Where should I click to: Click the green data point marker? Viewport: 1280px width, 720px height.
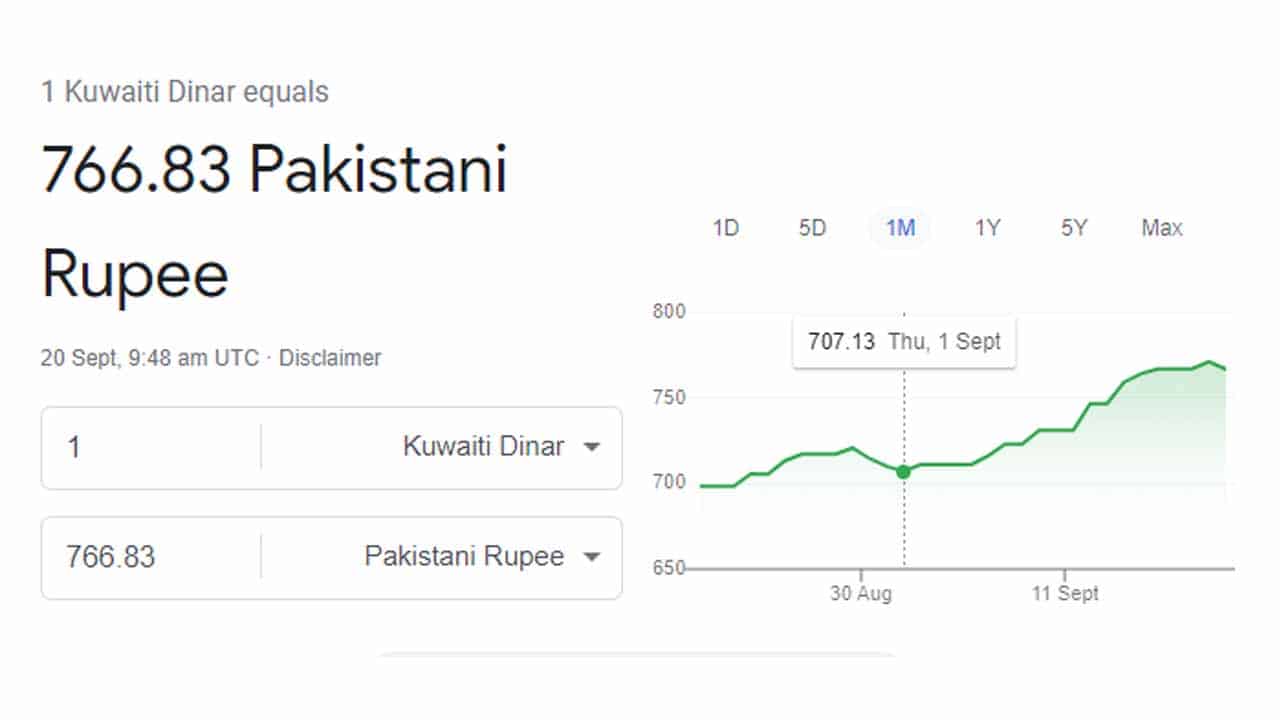tap(904, 472)
